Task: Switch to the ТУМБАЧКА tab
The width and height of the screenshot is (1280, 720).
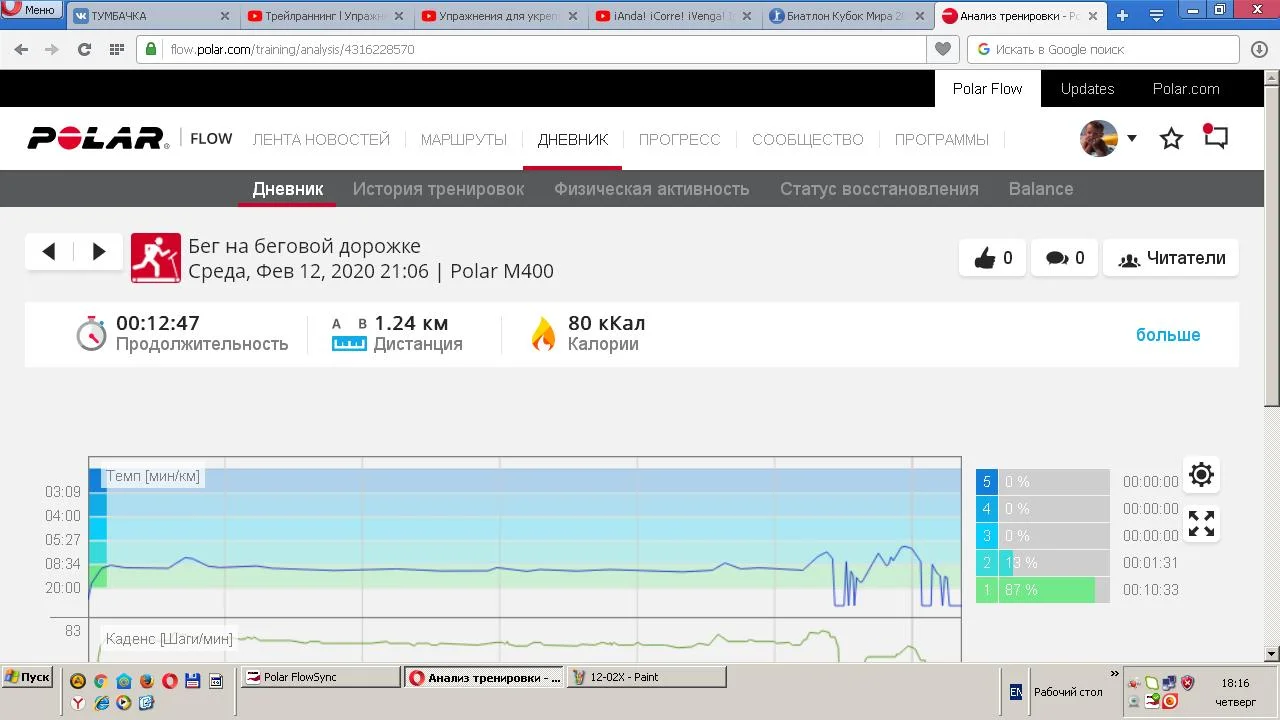Action: (x=152, y=16)
